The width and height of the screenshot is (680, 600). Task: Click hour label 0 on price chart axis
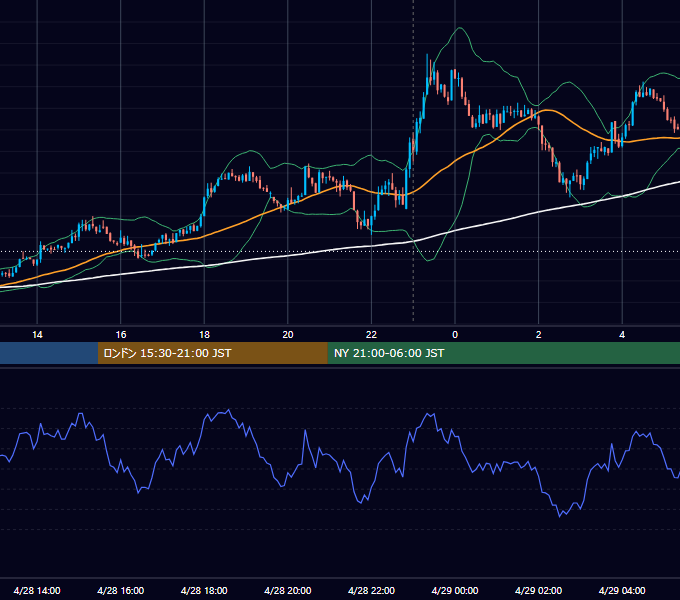[455, 335]
